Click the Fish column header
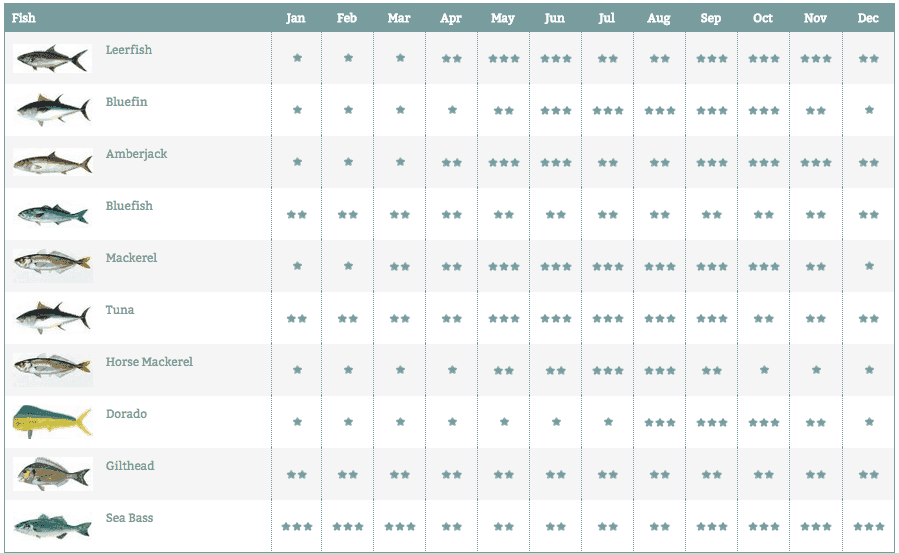899x555 pixels. pos(24,18)
